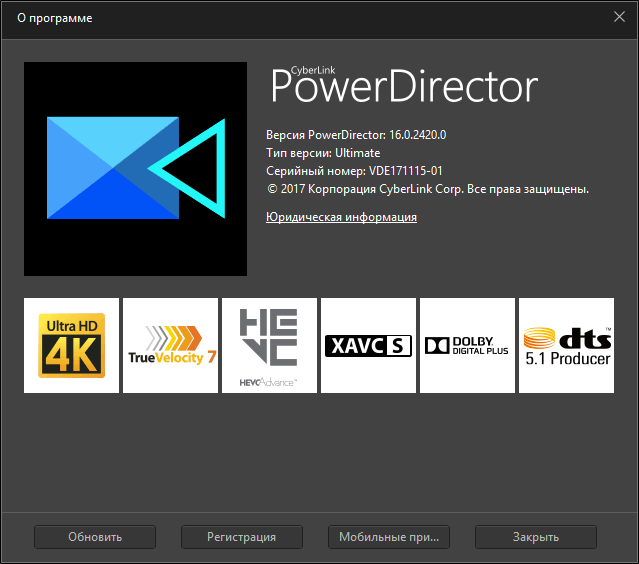Click the Версия PowerDirector 16.0.2420.0 line
The height and width of the screenshot is (564, 639).
[x=355, y=135]
